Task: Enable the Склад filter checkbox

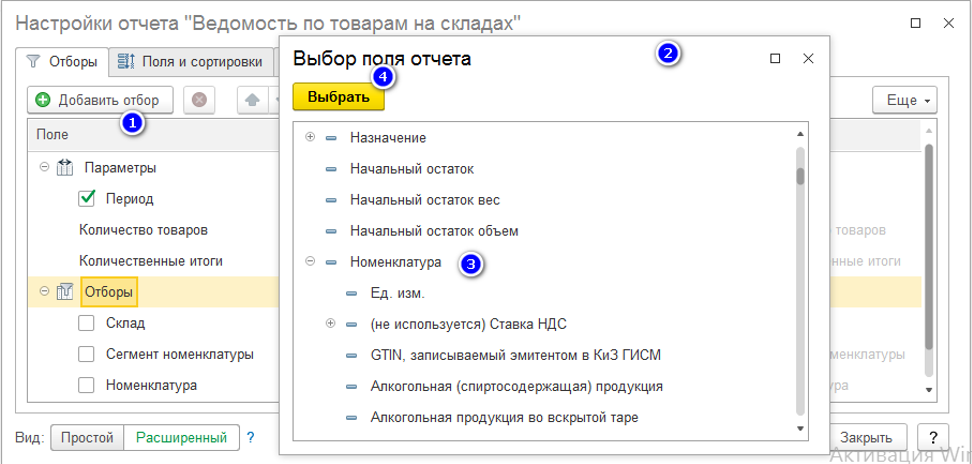Action: (87, 323)
